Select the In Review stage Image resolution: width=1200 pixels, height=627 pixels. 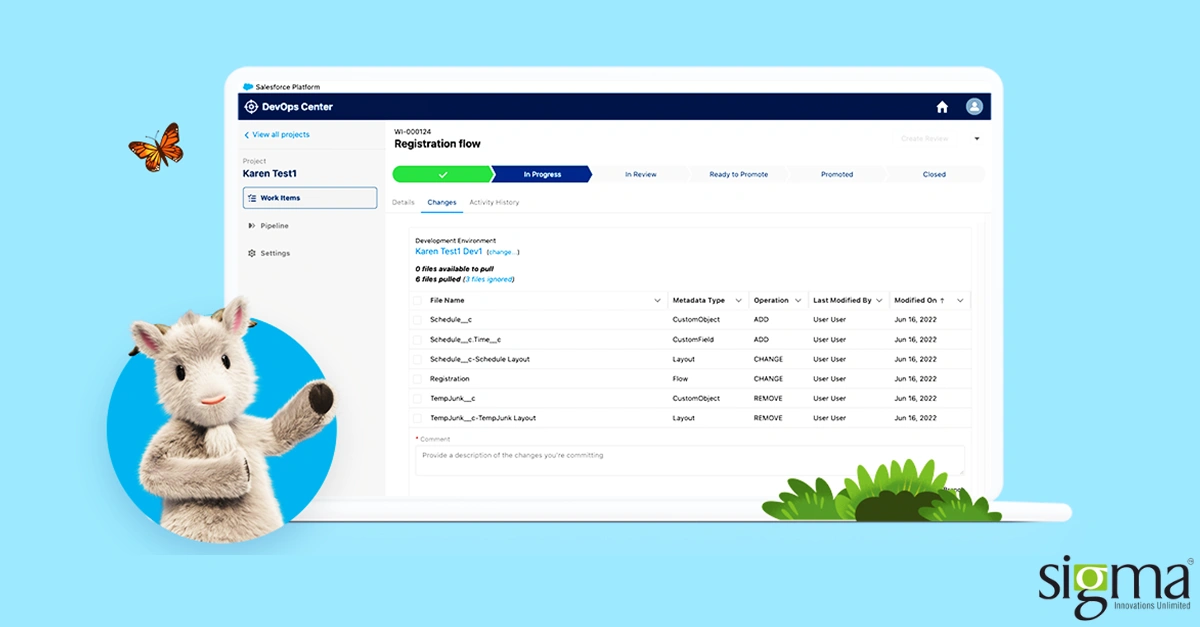(x=641, y=174)
